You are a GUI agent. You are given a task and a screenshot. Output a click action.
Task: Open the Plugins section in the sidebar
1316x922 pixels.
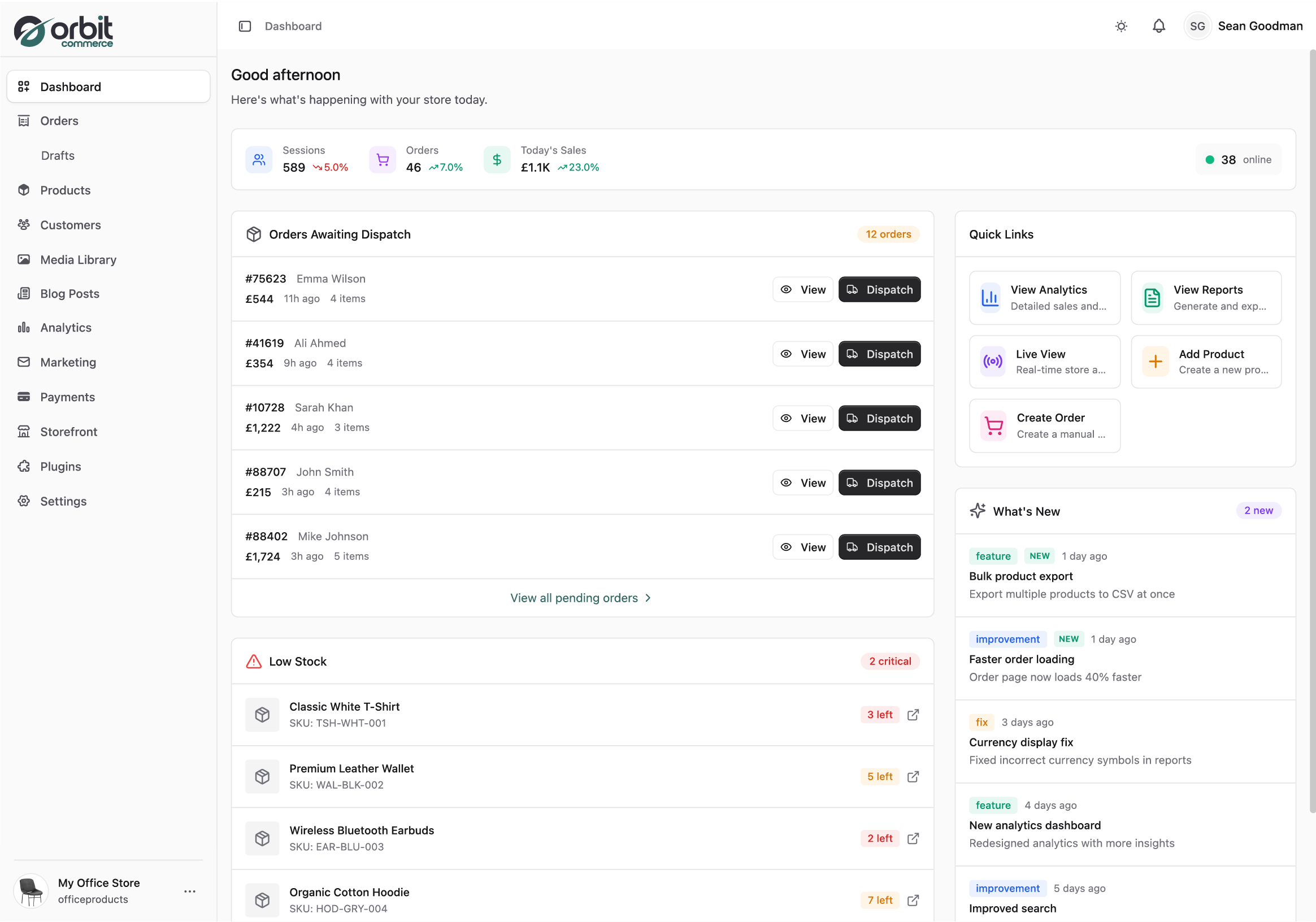point(60,467)
